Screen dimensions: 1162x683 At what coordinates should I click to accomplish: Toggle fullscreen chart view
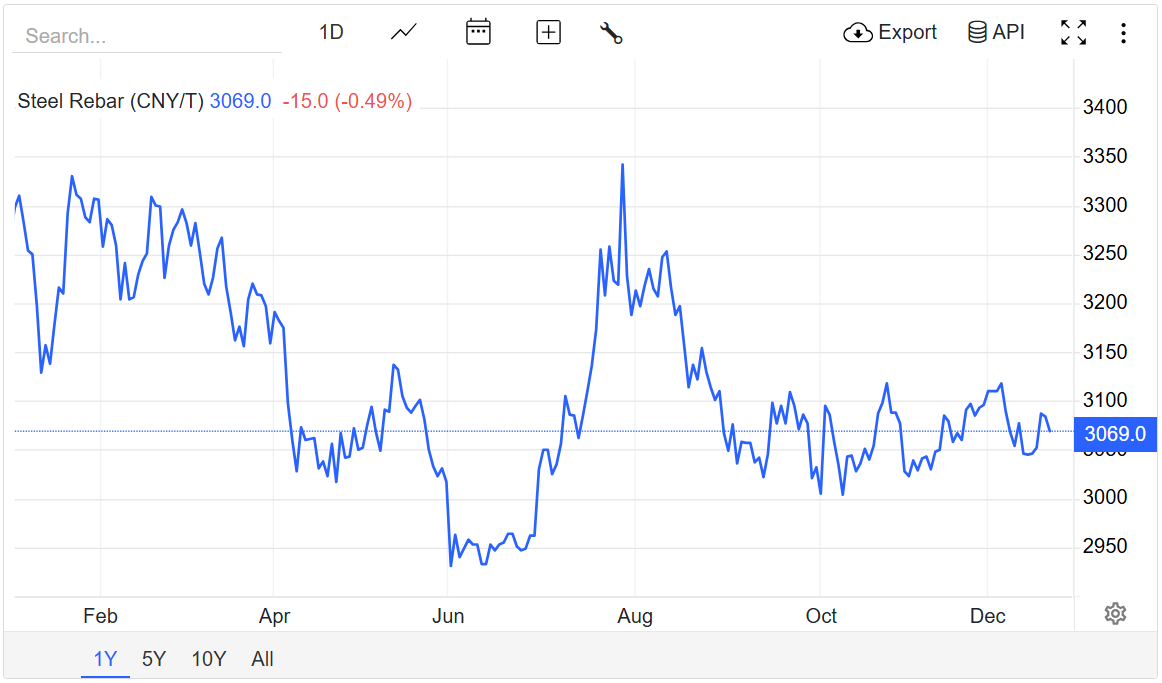point(1073,32)
